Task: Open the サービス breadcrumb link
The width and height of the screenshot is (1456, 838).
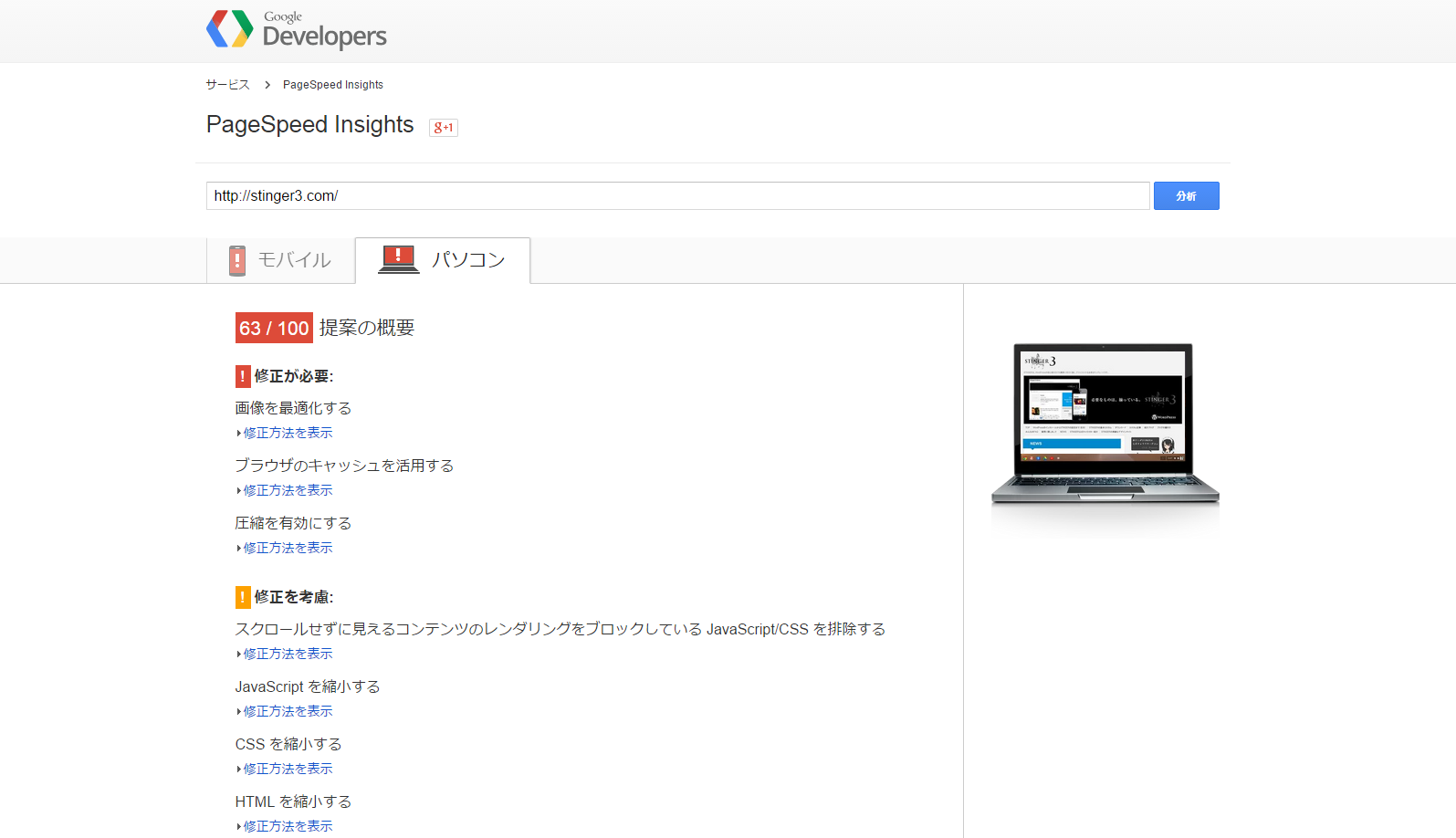Action: click(x=227, y=85)
